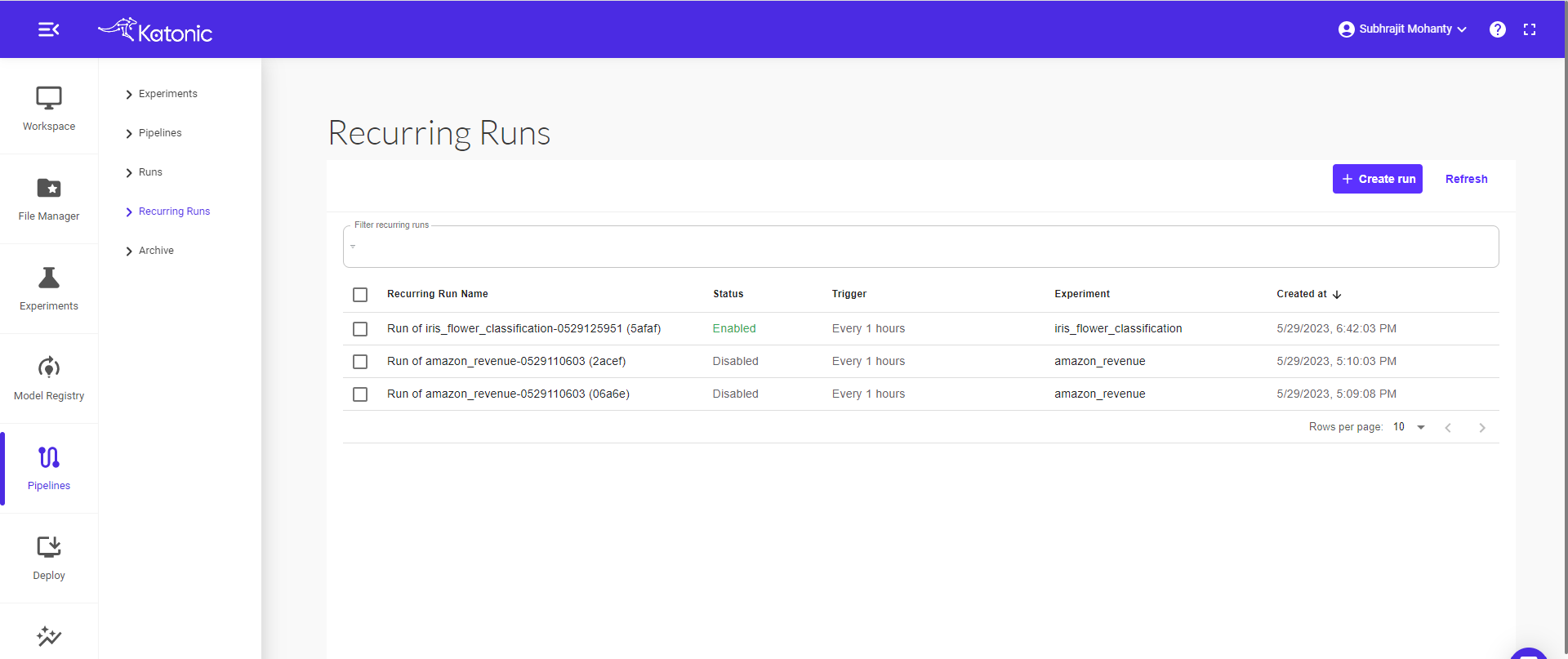Click the Refresh button
Image resolution: width=1568 pixels, height=659 pixels.
tap(1467, 179)
